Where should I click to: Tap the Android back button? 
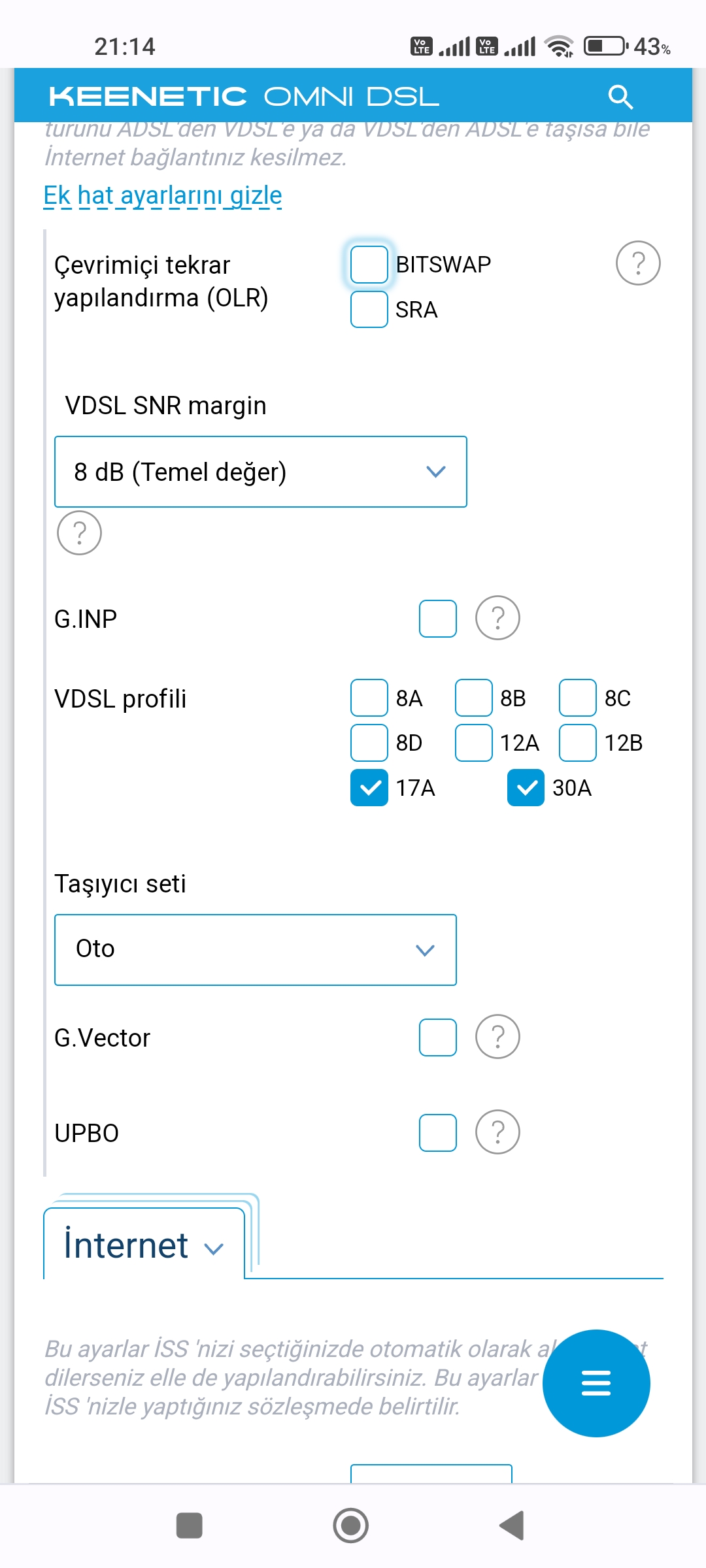(512, 1526)
